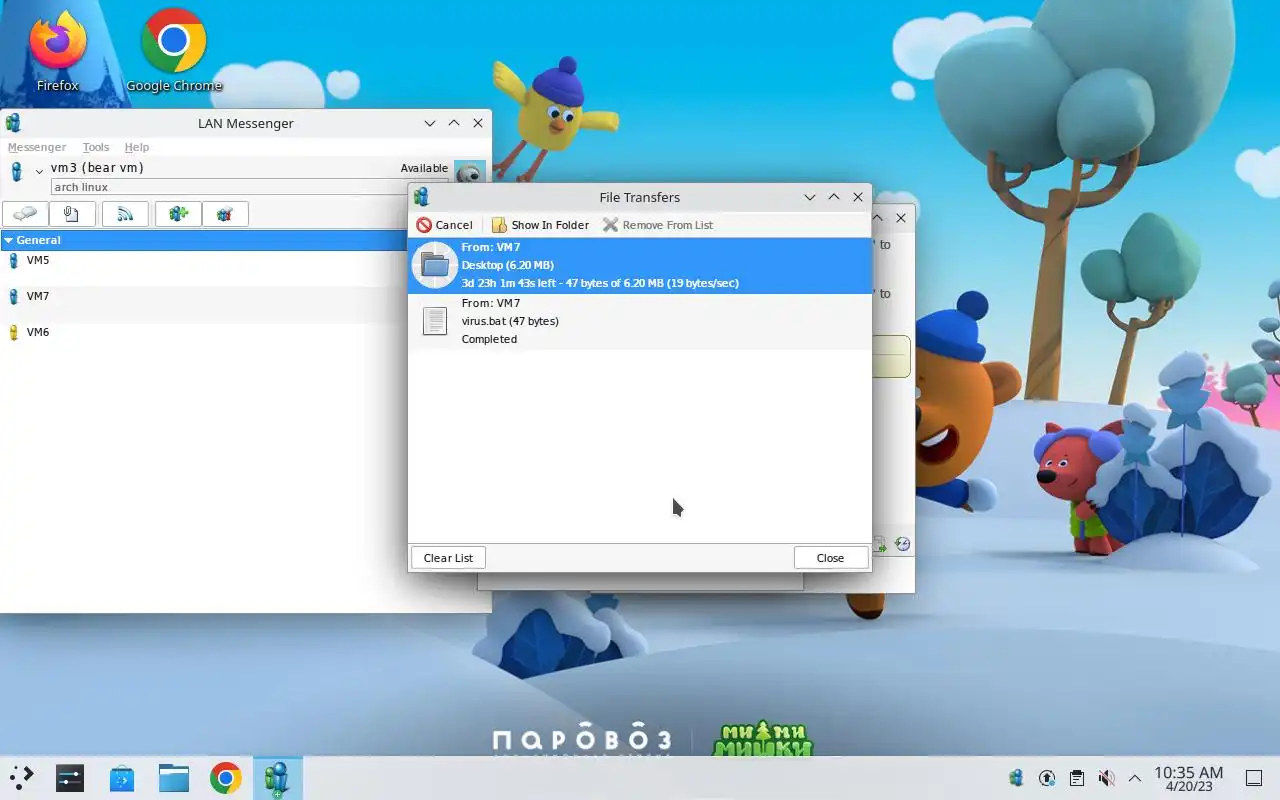Click Show In Folder button
The height and width of the screenshot is (800, 1280).
click(x=540, y=225)
